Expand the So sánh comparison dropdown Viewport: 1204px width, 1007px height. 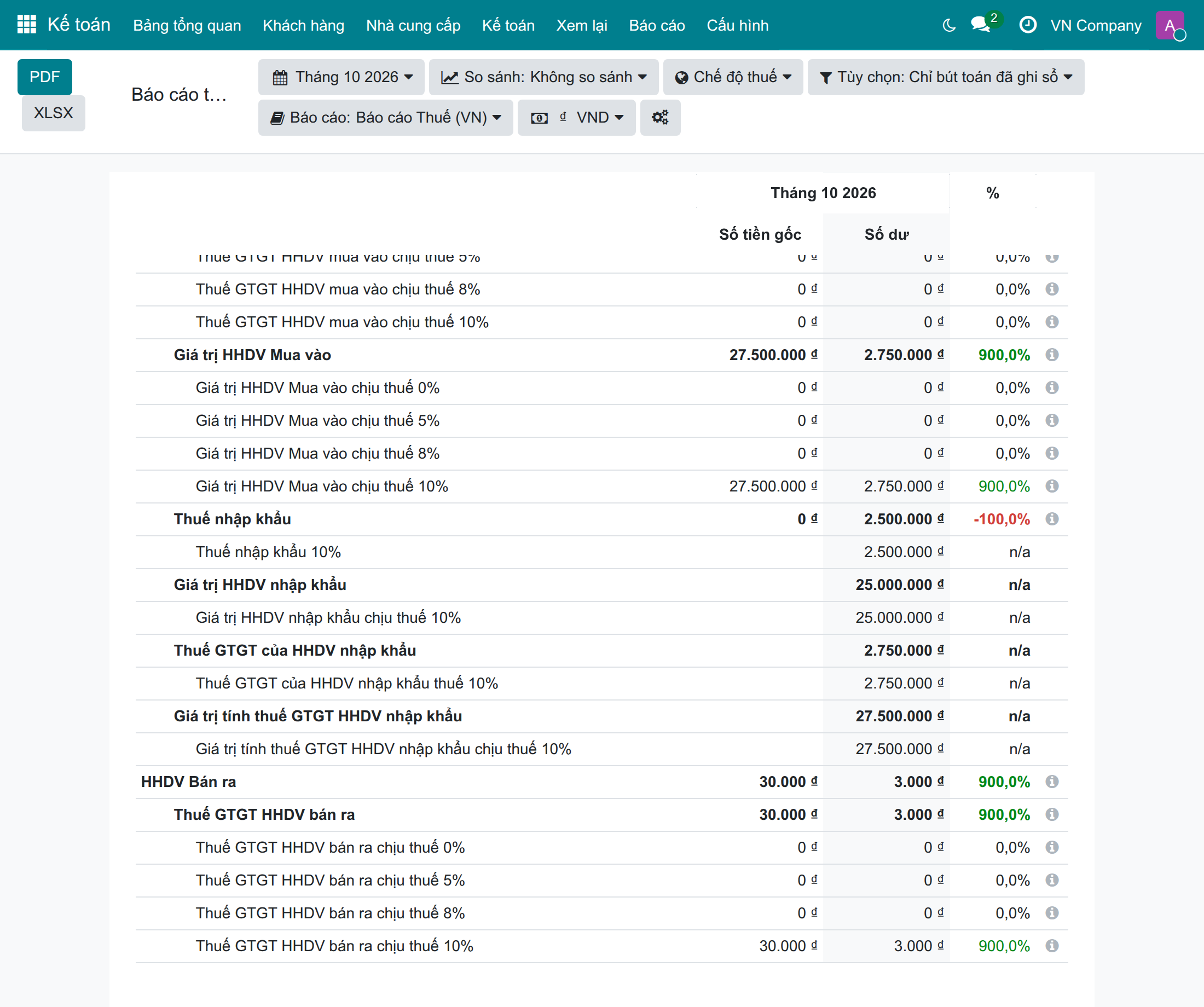(x=543, y=77)
